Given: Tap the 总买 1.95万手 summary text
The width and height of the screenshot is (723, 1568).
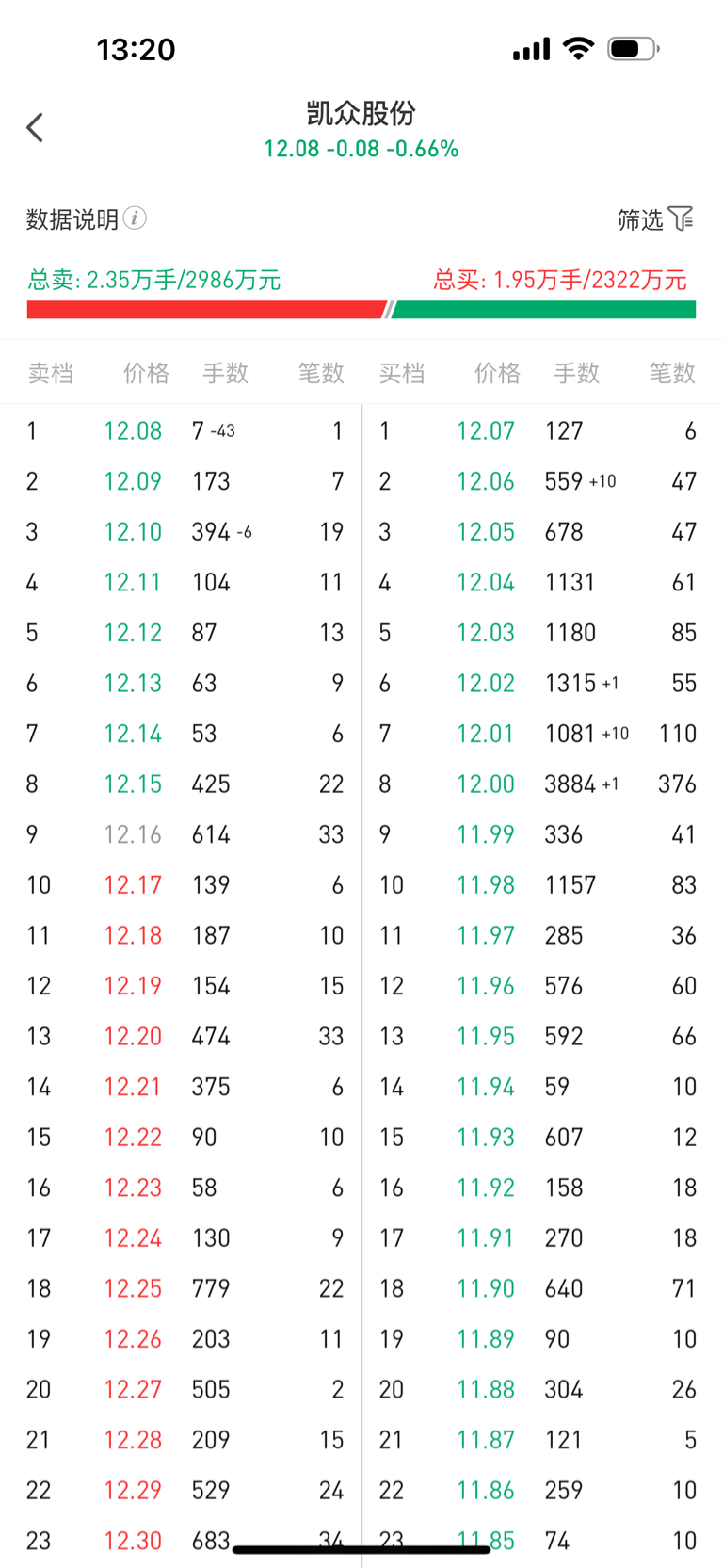Looking at the screenshot, I should [x=560, y=280].
